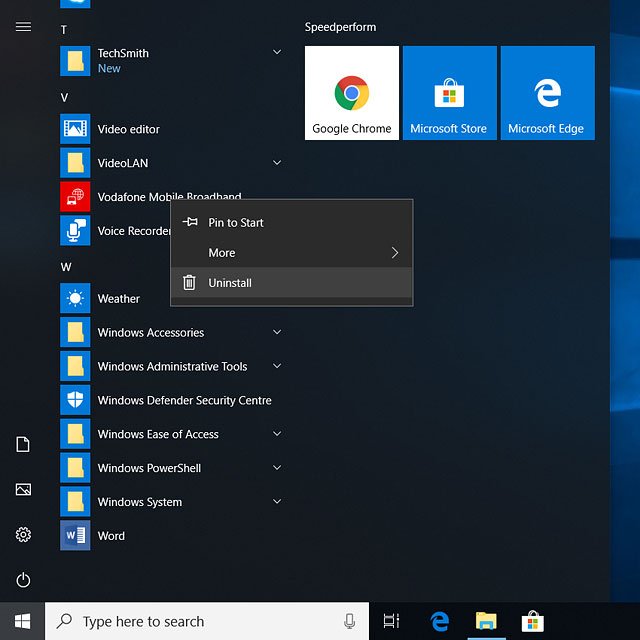Click the Windows Defender Security Centre label

pos(184,400)
